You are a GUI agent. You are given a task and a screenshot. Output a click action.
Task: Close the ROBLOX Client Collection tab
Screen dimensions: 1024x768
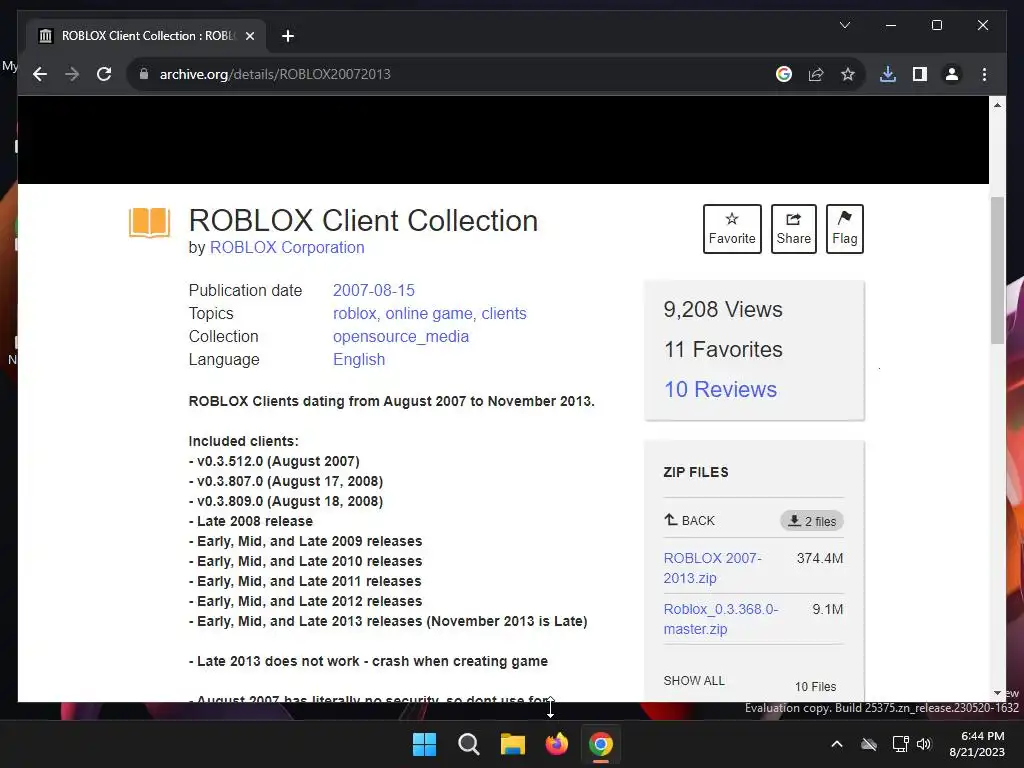point(249,36)
